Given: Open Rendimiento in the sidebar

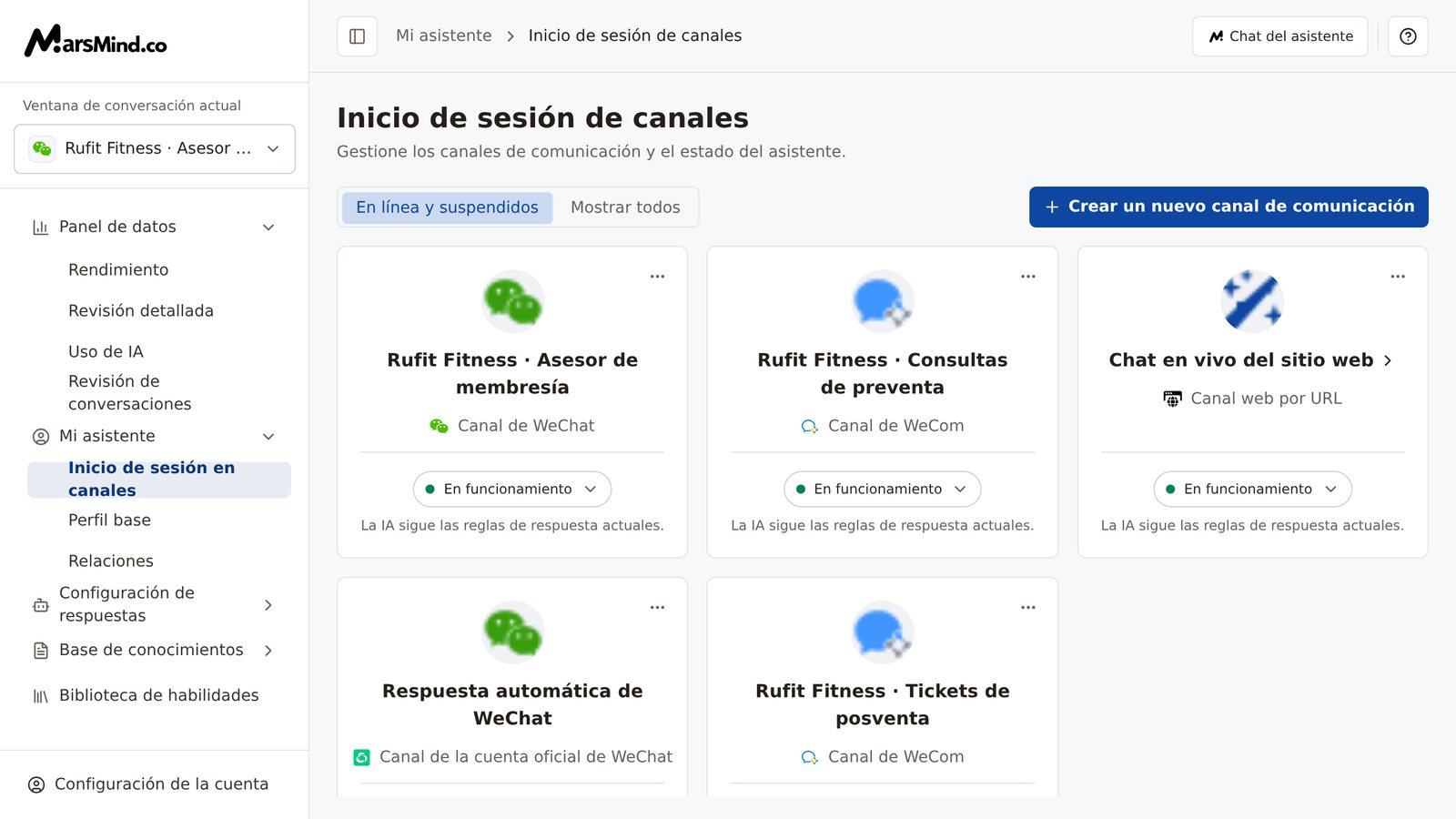Looking at the screenshot, I should point(118,270).
